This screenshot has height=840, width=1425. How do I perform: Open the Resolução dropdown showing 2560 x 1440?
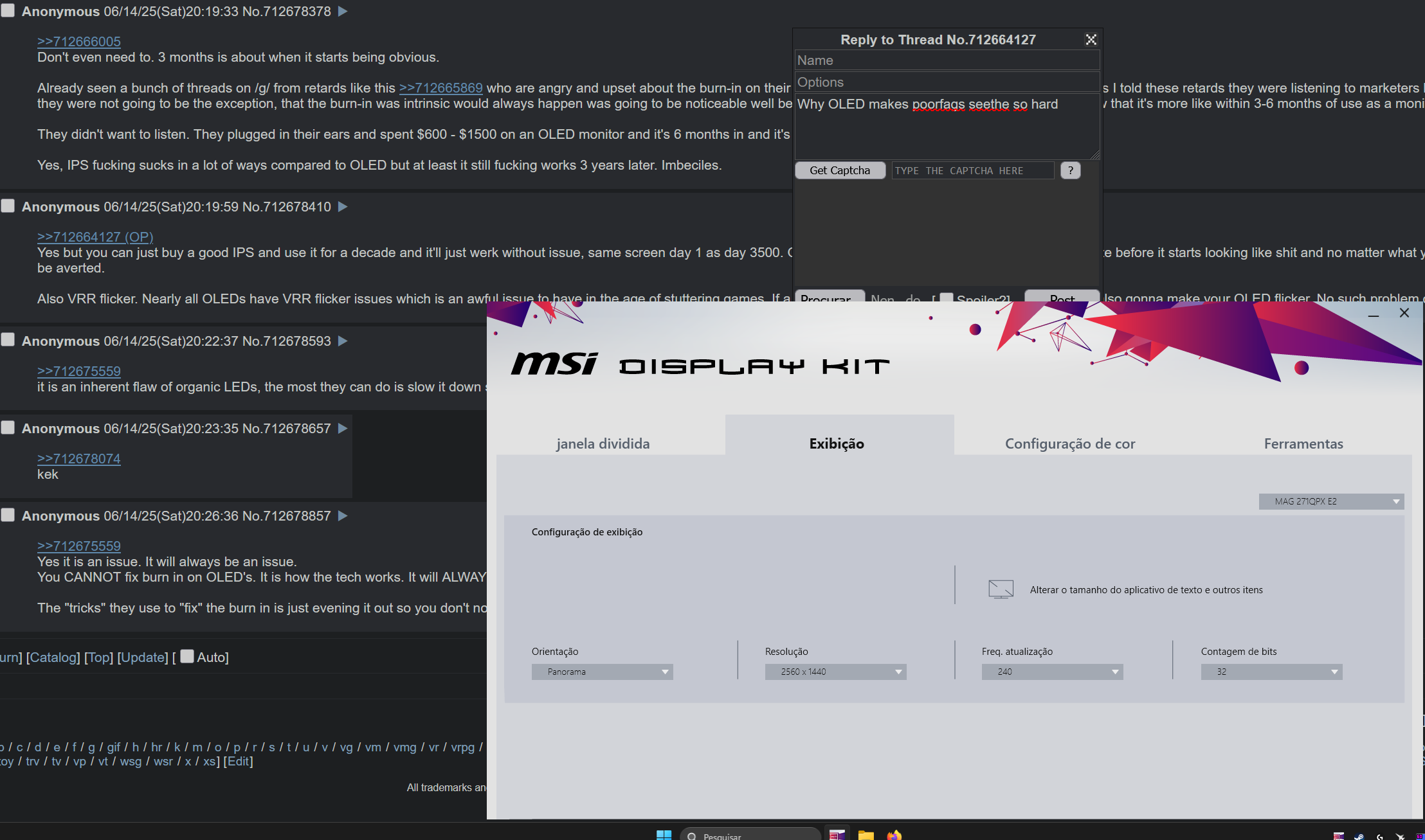click(x=835, y=672)
